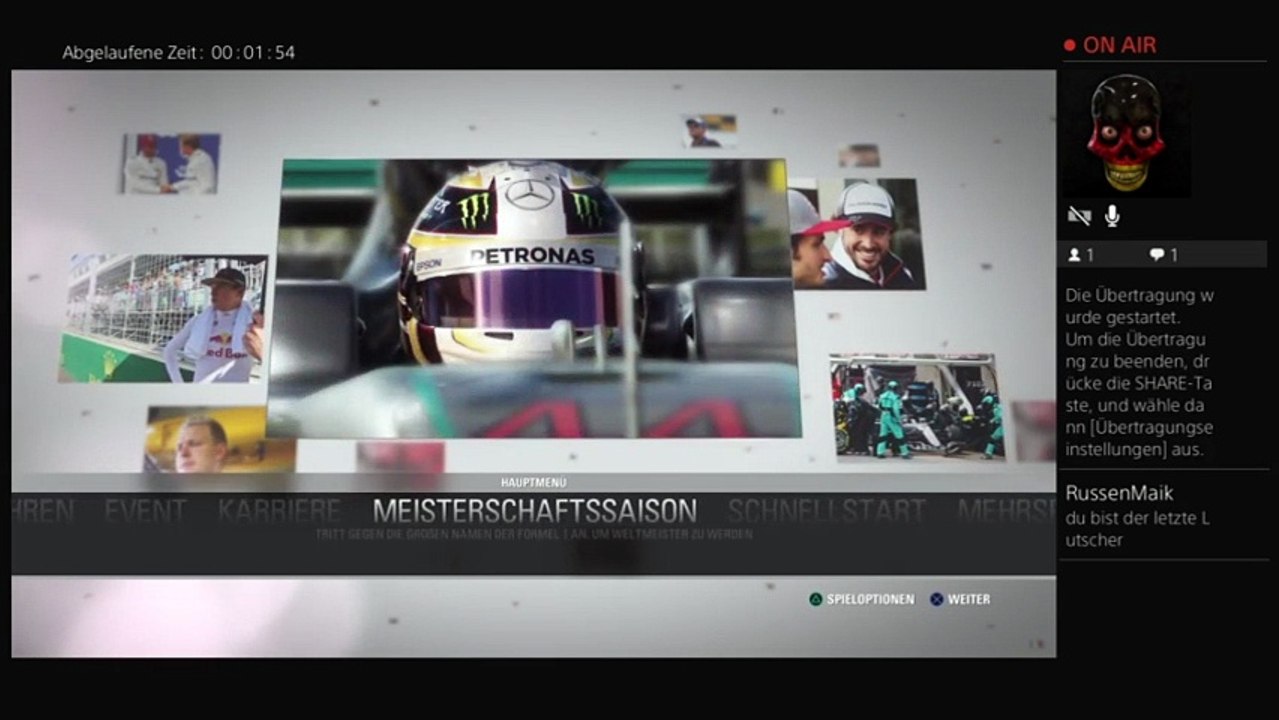Click the Hauptmenü heading label
1279x720 pixels.
click(x=534, y=482)
